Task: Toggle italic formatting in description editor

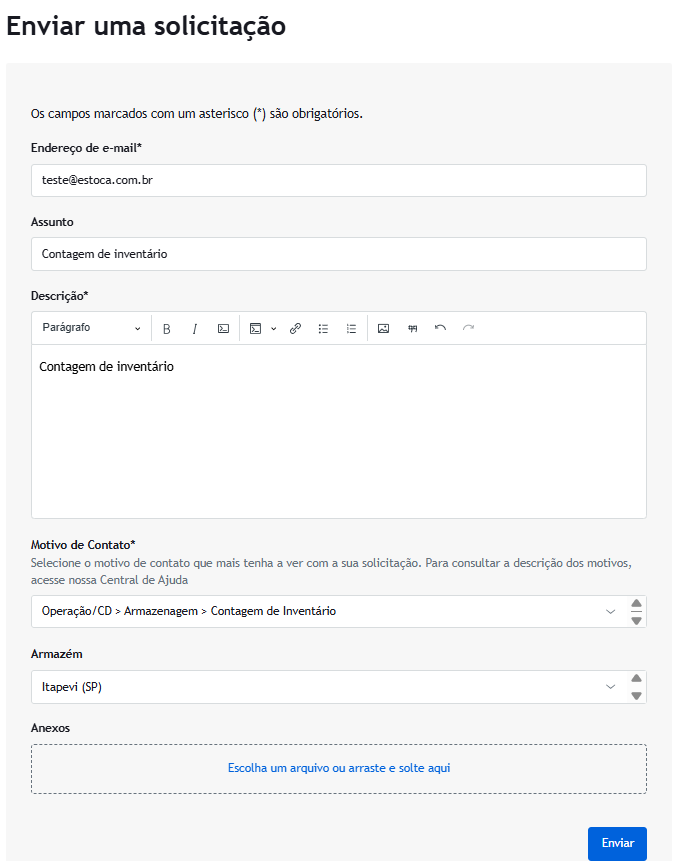Action: 195,328
